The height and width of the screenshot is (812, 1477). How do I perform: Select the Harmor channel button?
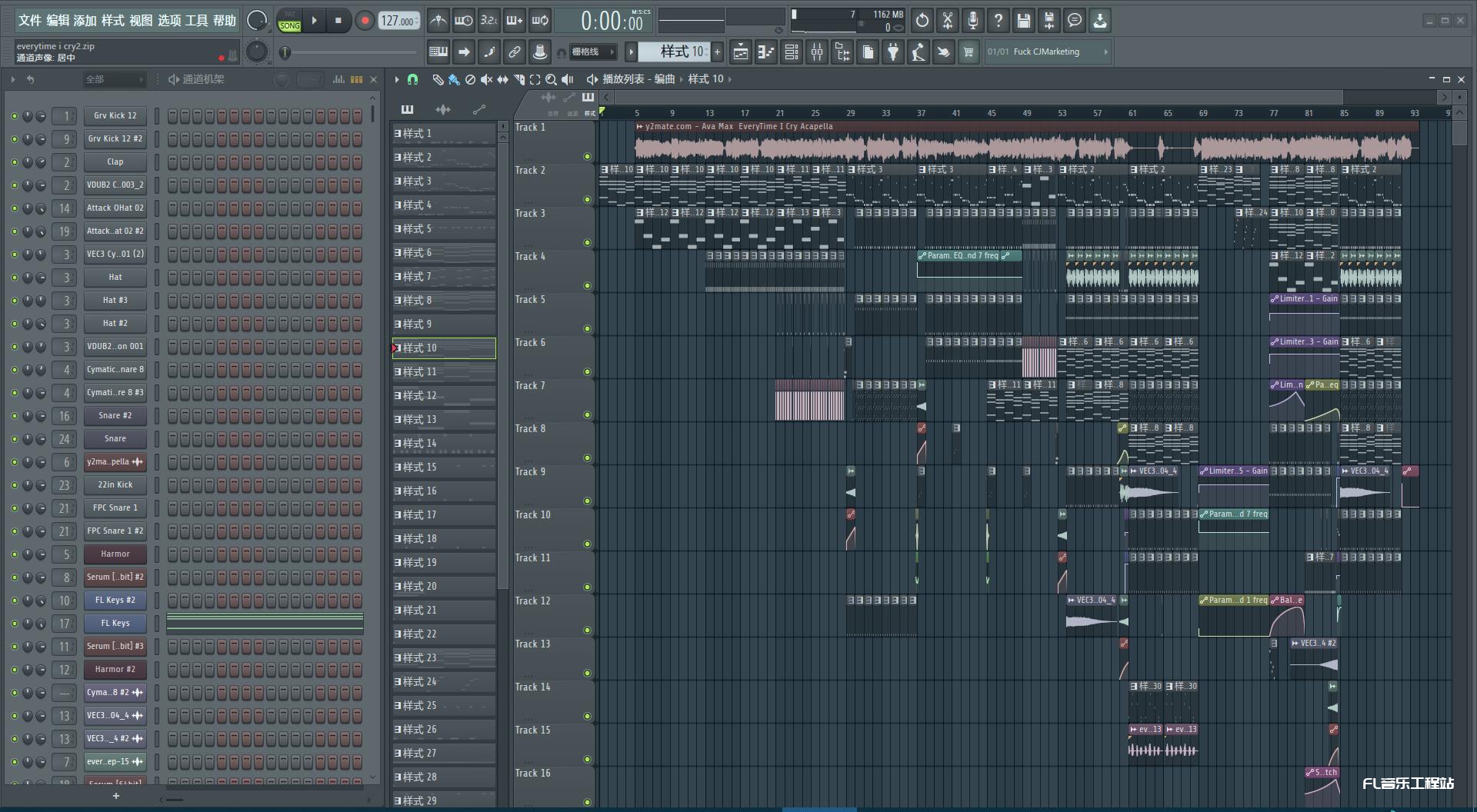coord(115,554)
